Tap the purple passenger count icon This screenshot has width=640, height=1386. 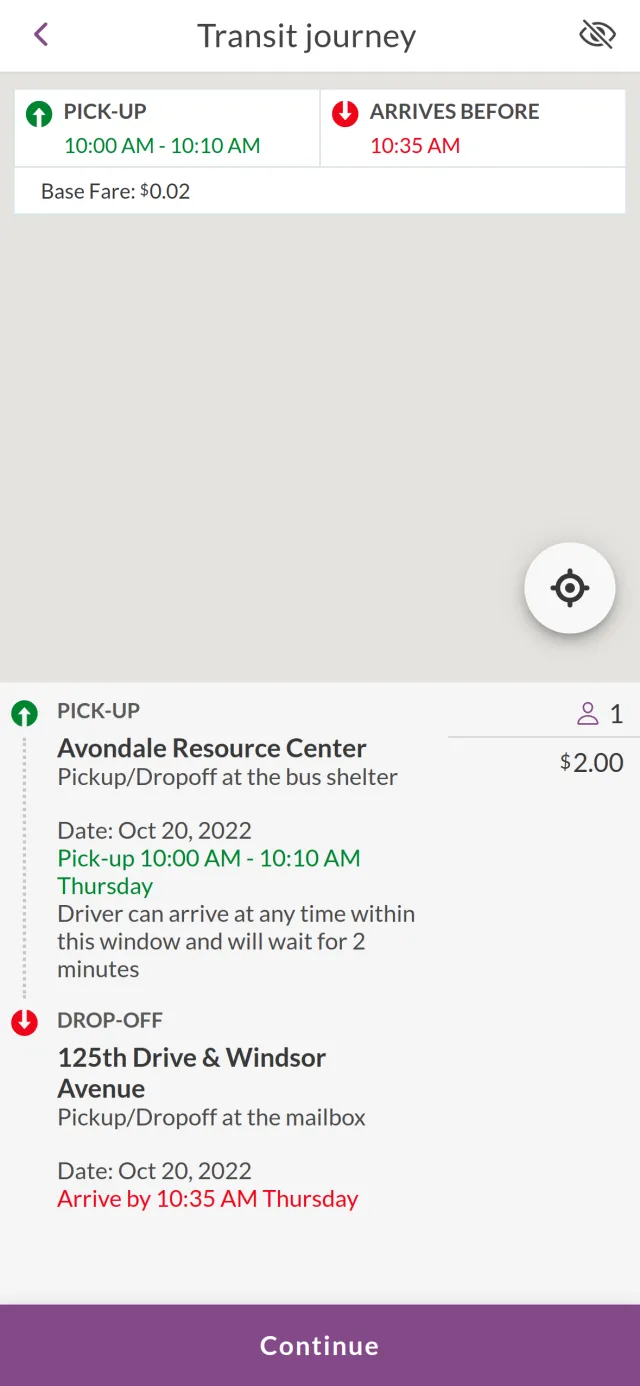pos(588,714)
